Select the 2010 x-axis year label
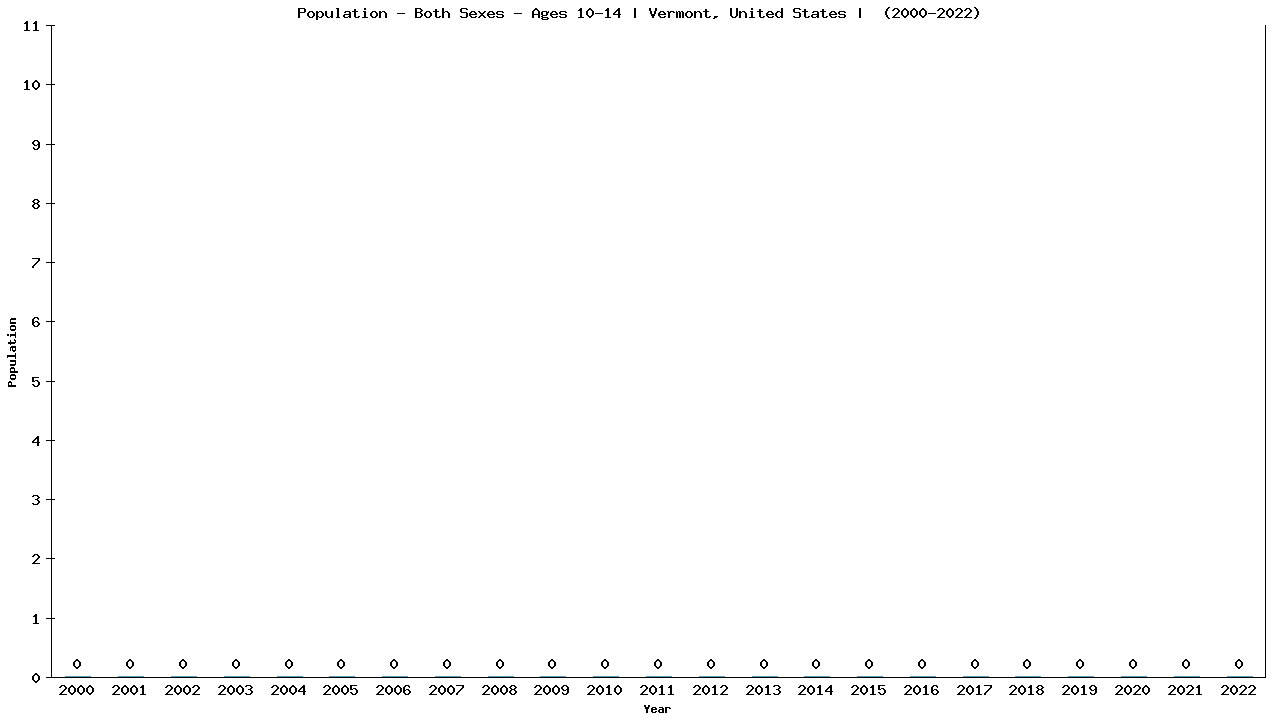 [x=605, y=690]
